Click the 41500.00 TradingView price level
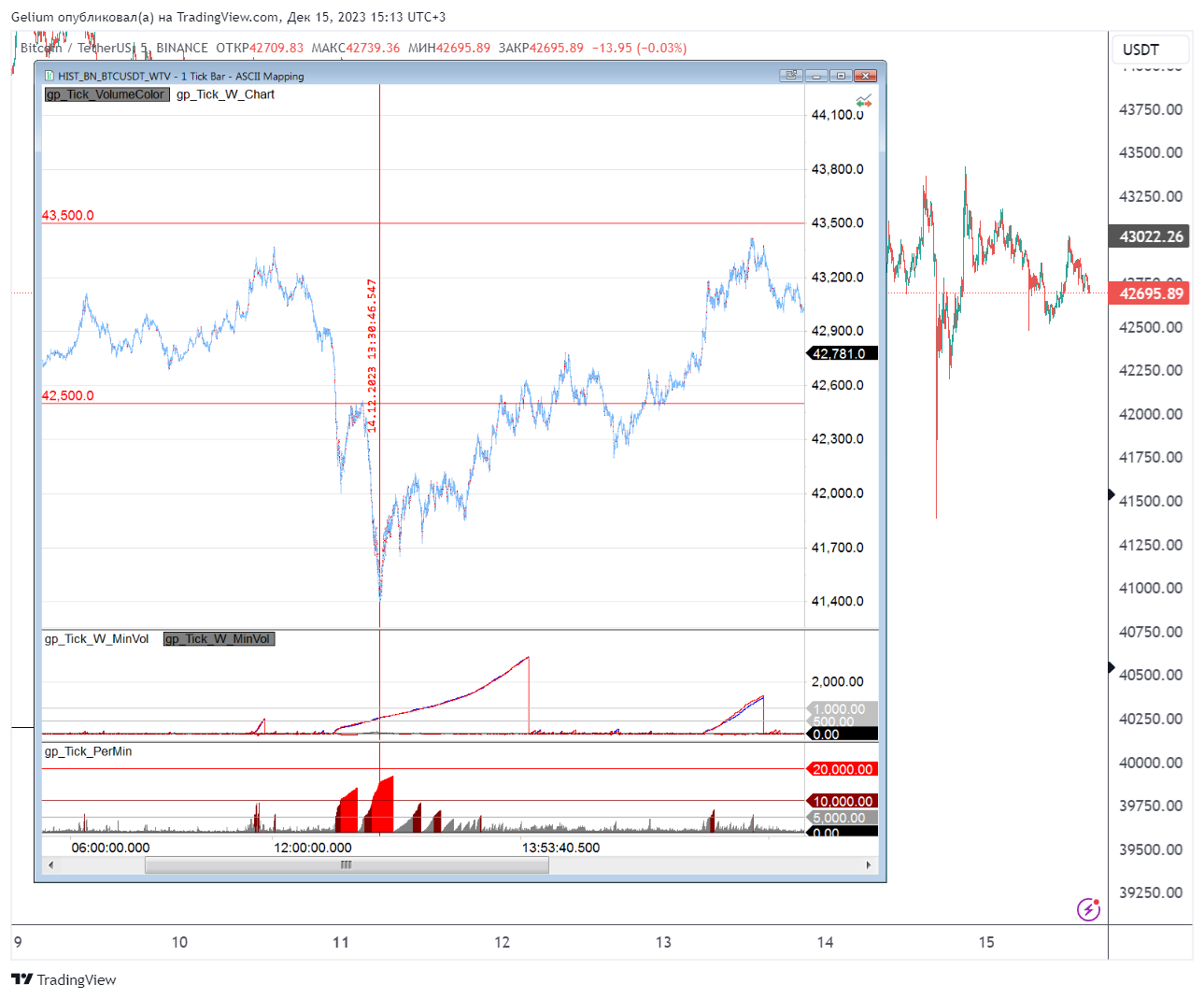Image resolution: width=1204 pixels, height=999 pixels. 1151,501
